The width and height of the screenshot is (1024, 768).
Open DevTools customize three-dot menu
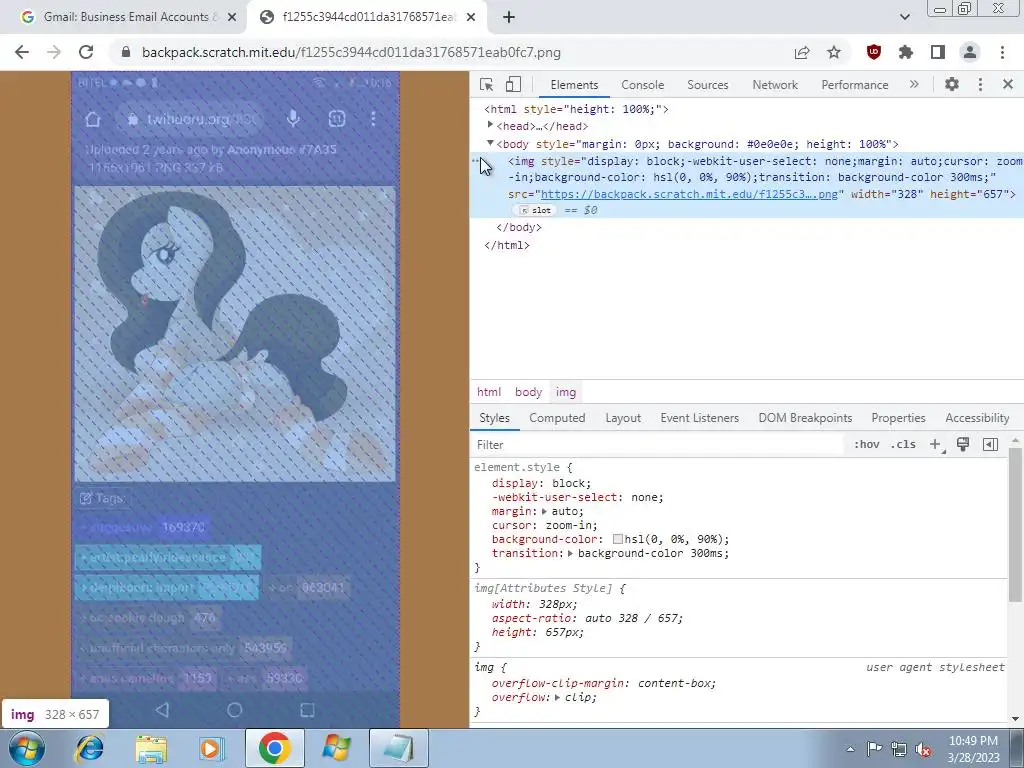980,84
